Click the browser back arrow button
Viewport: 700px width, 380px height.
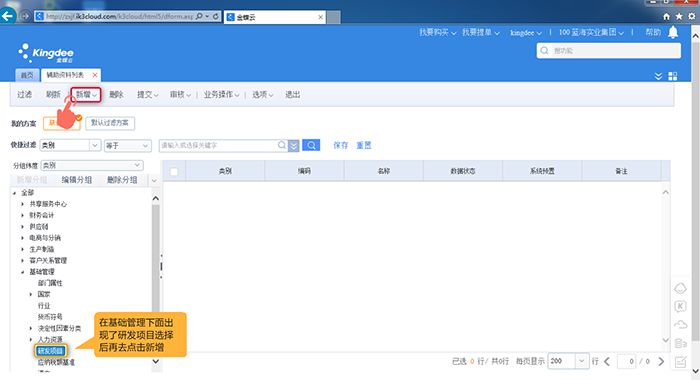point(8,17)
